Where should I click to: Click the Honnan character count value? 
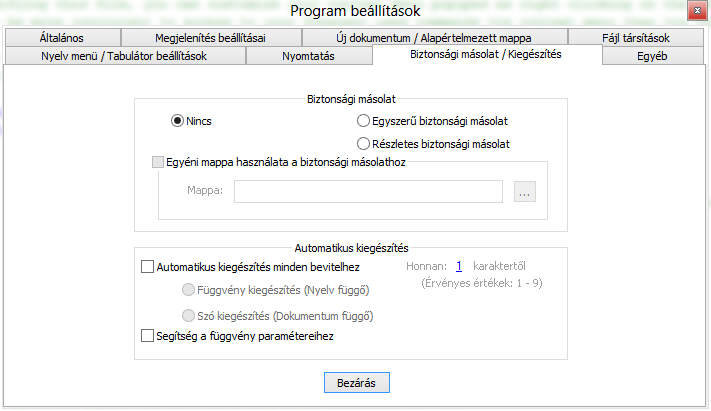pos(459,267)
